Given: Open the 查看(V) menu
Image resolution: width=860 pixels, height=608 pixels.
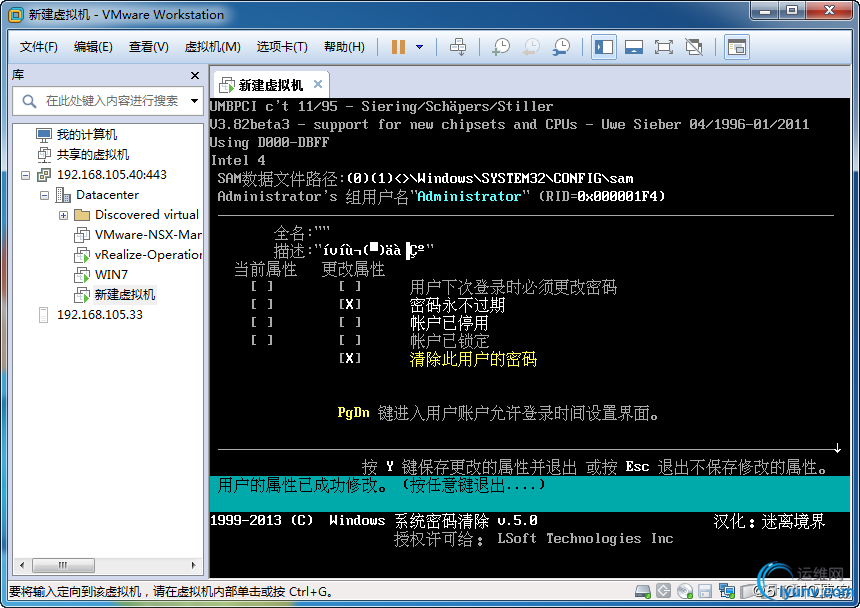Looking at the screenshot, I should point(148,47).
